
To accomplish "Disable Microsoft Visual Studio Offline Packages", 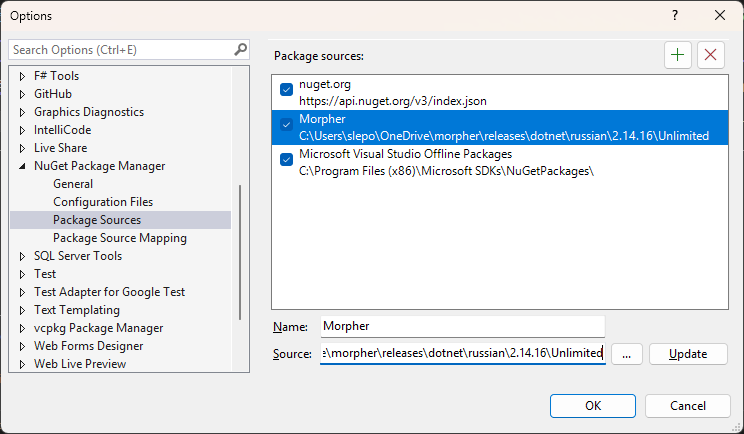I will coord(287,160).
